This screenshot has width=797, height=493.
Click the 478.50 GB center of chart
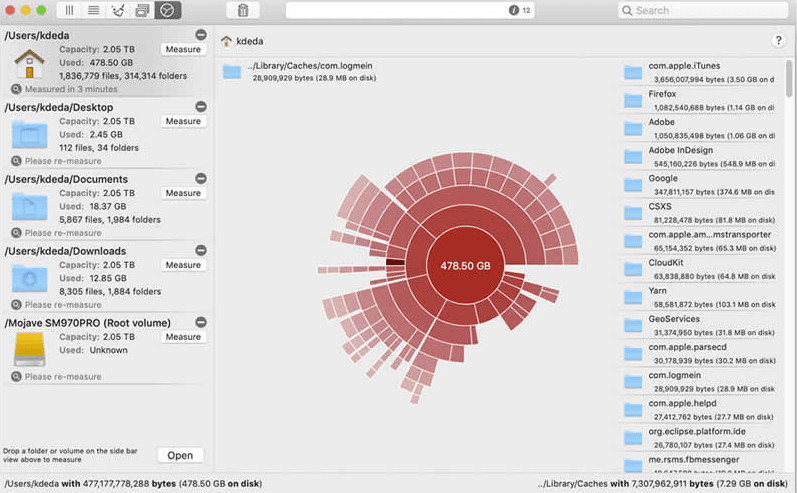(x=465, y=266)
